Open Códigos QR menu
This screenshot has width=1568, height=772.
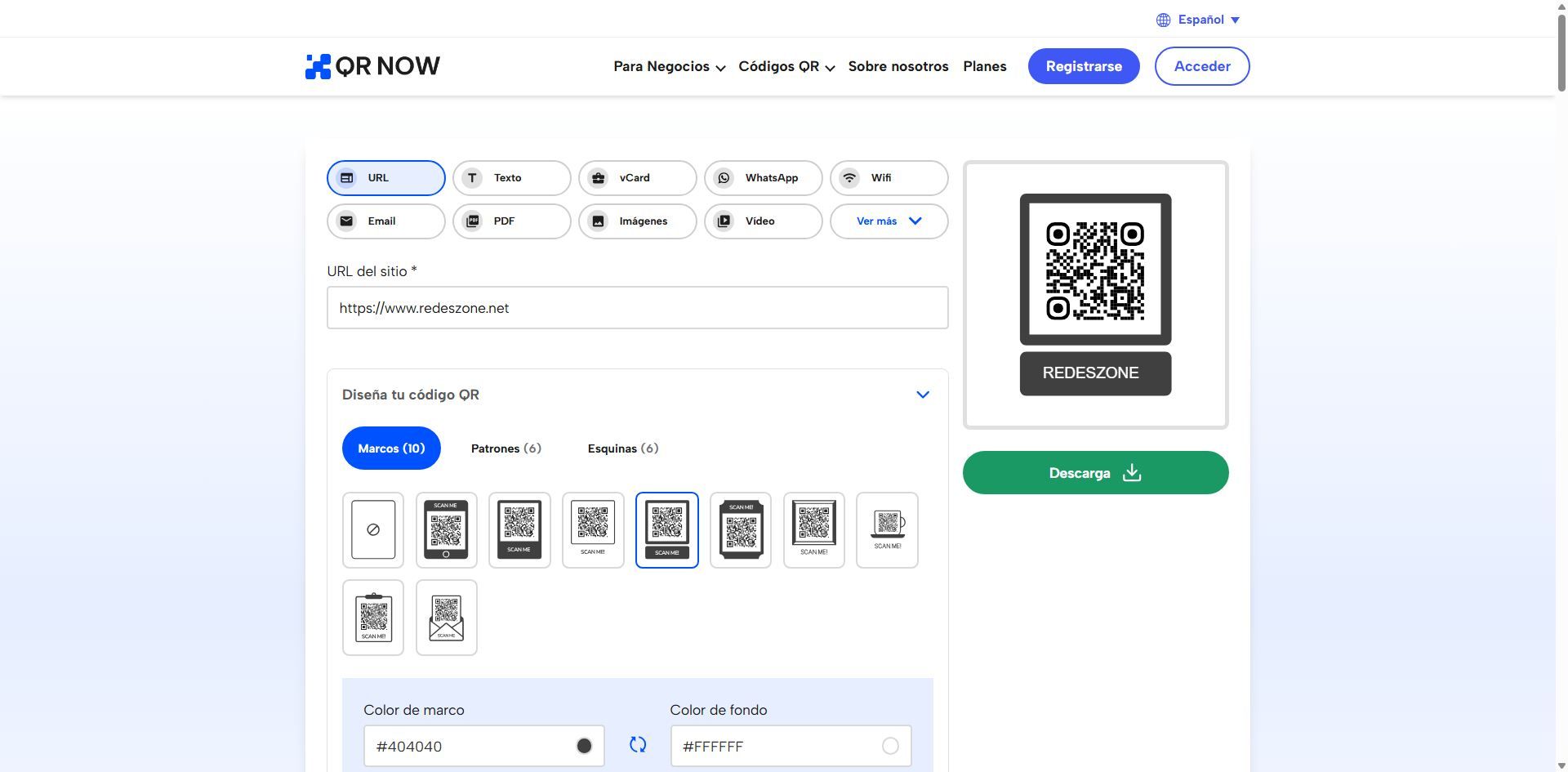[x=786, y=66]
